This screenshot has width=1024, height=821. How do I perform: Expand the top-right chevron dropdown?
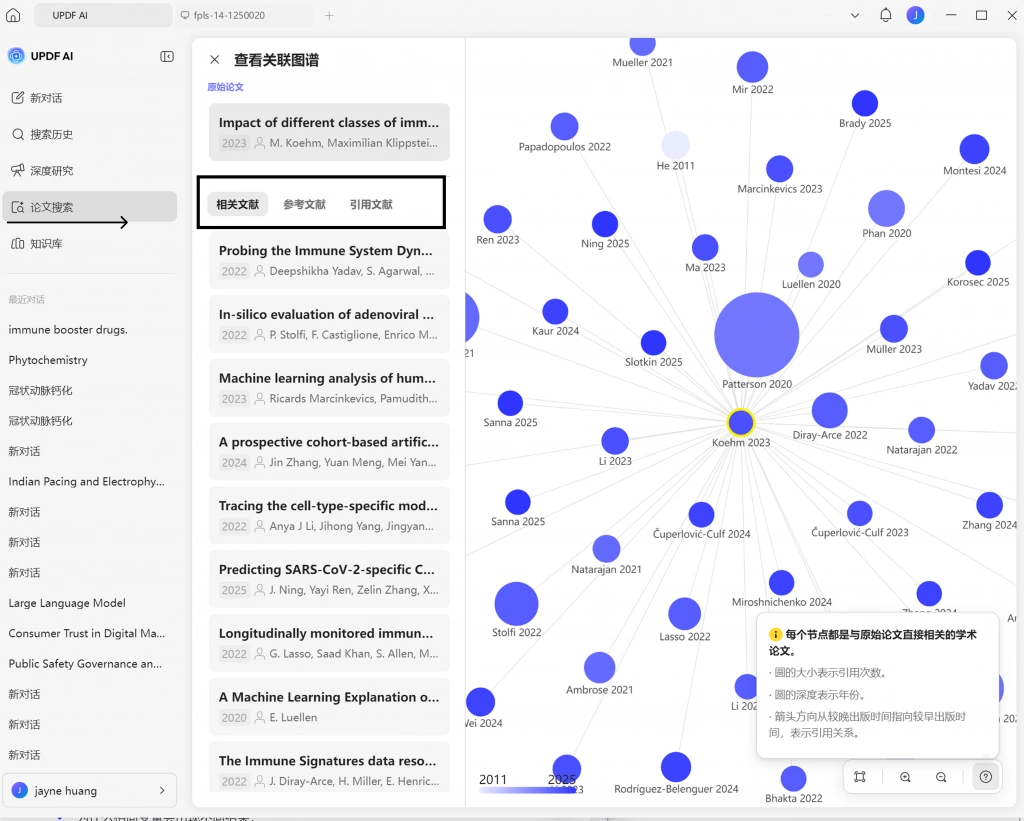(855, 15)
